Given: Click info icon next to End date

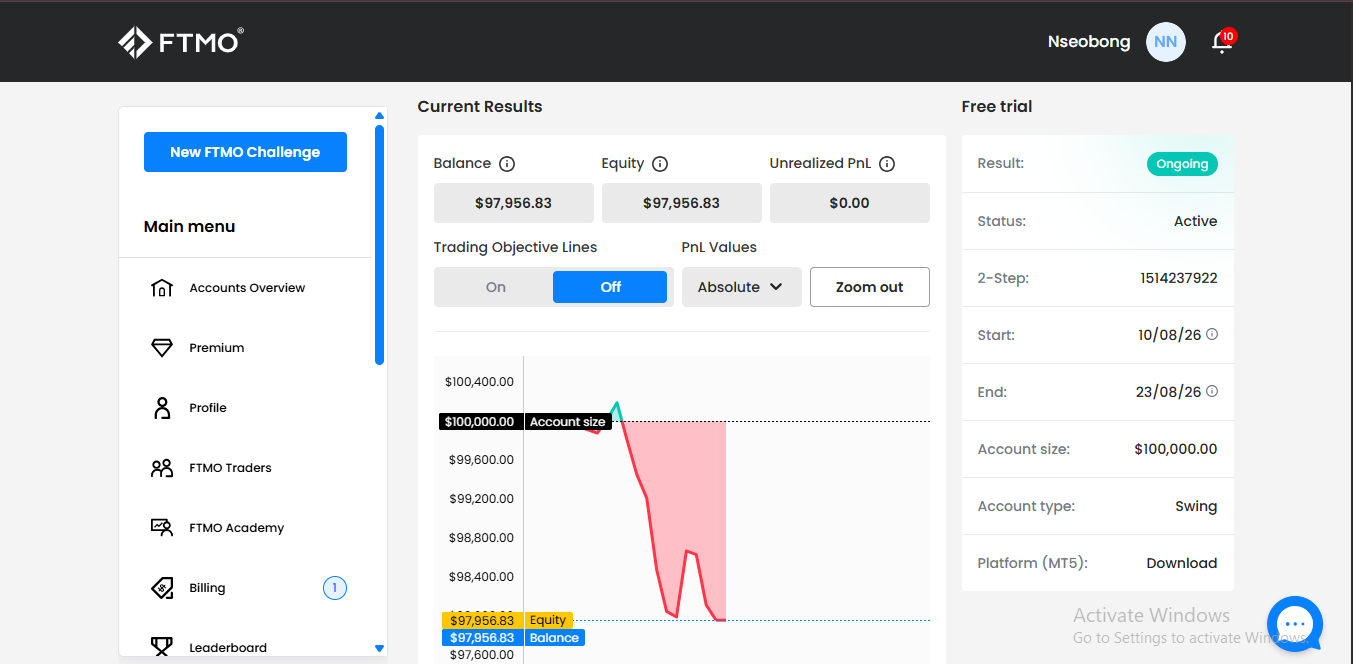Looking at the screenshot, I should [1212, 391].
